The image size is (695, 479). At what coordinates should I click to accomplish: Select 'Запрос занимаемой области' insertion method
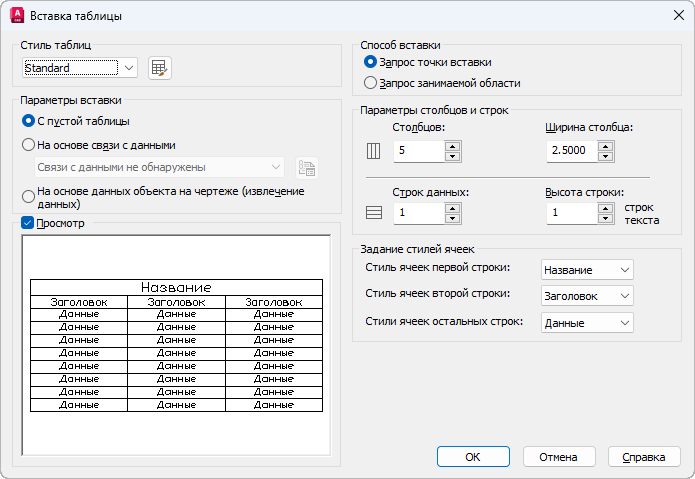pos(371,83)
